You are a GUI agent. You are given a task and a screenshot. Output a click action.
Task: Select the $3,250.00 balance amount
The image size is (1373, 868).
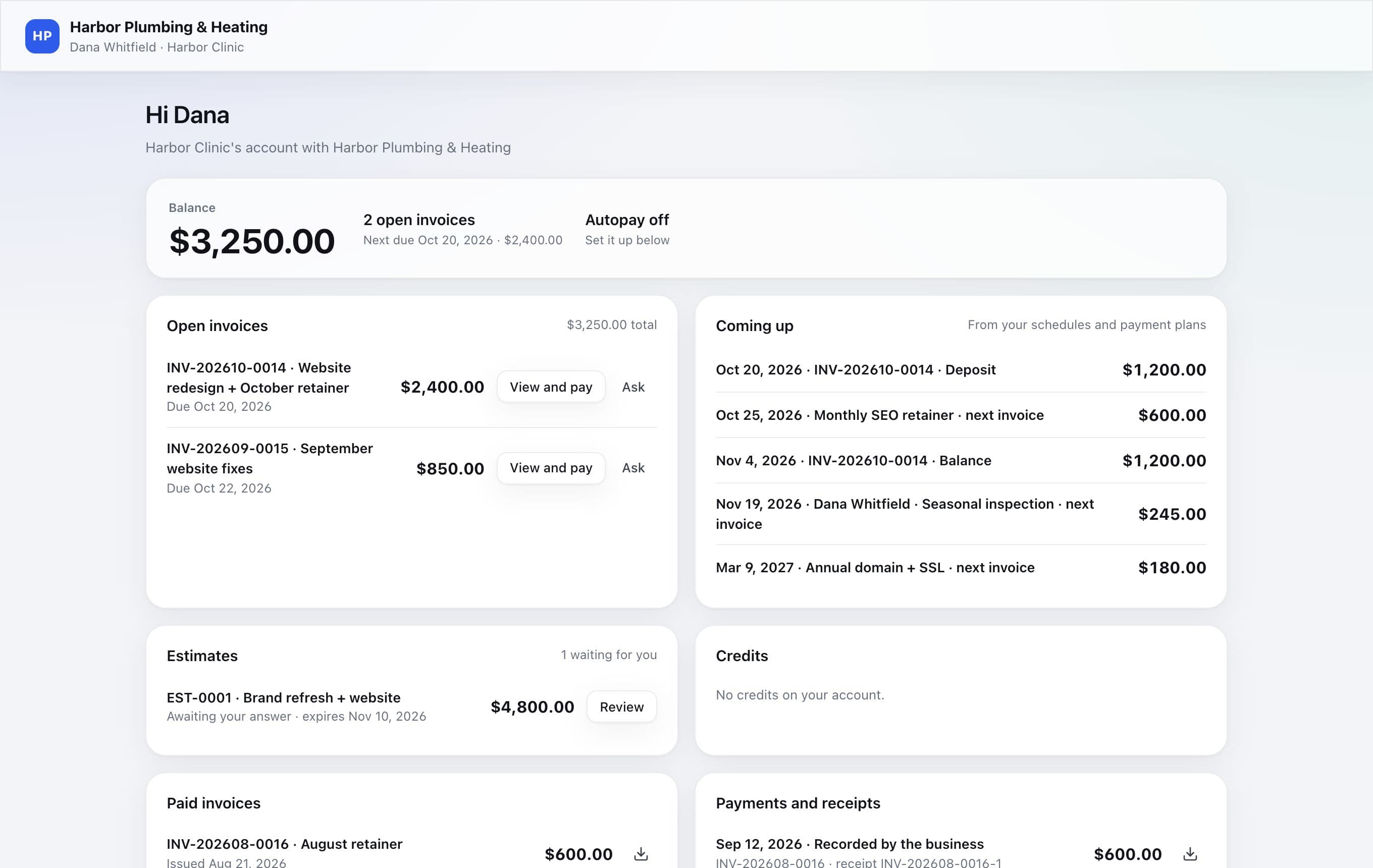coord(252,241)
